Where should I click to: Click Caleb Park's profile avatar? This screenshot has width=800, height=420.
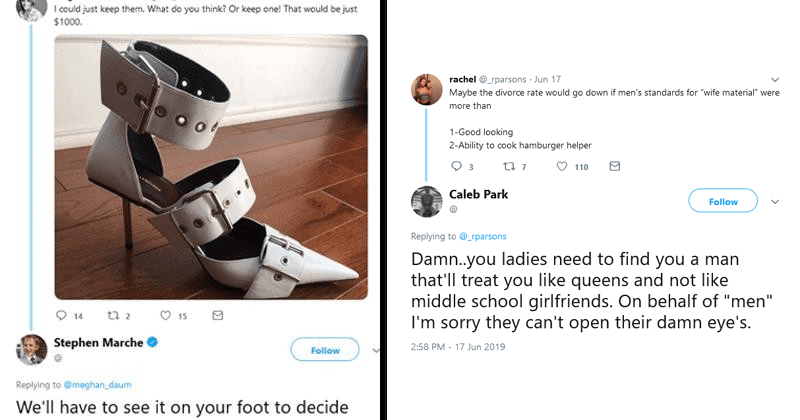pos(427,201)
